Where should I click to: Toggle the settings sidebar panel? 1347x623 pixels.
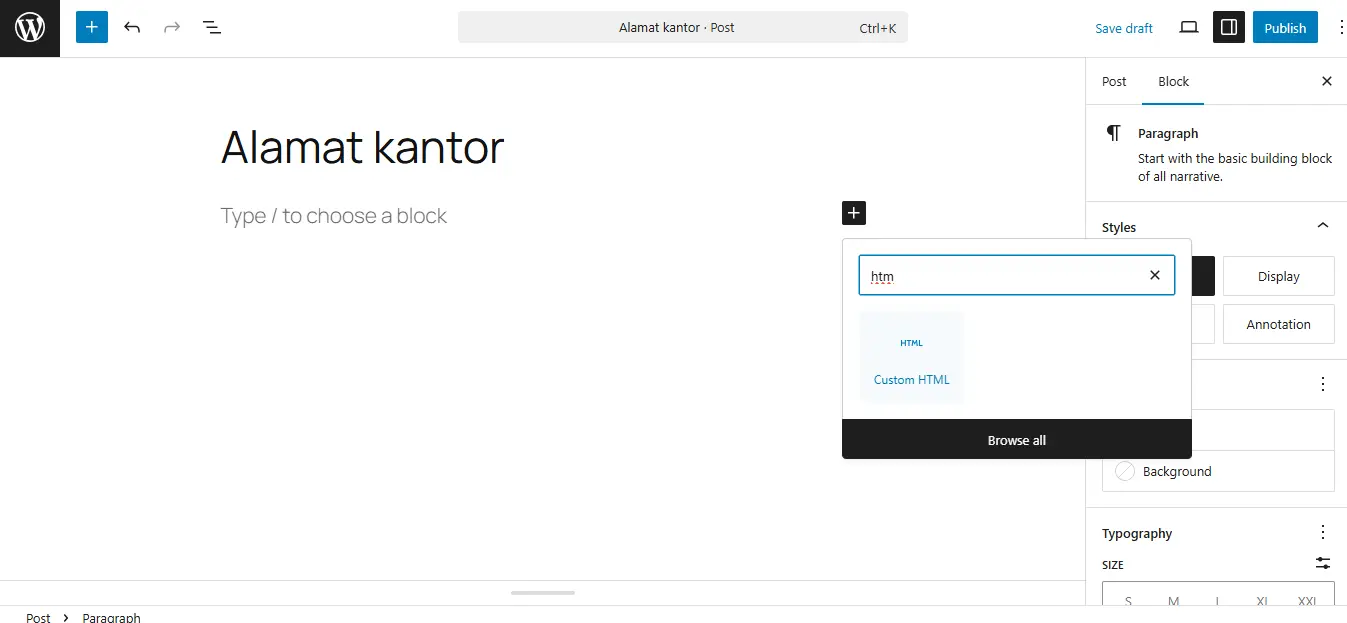click(x=1229, y=28)
